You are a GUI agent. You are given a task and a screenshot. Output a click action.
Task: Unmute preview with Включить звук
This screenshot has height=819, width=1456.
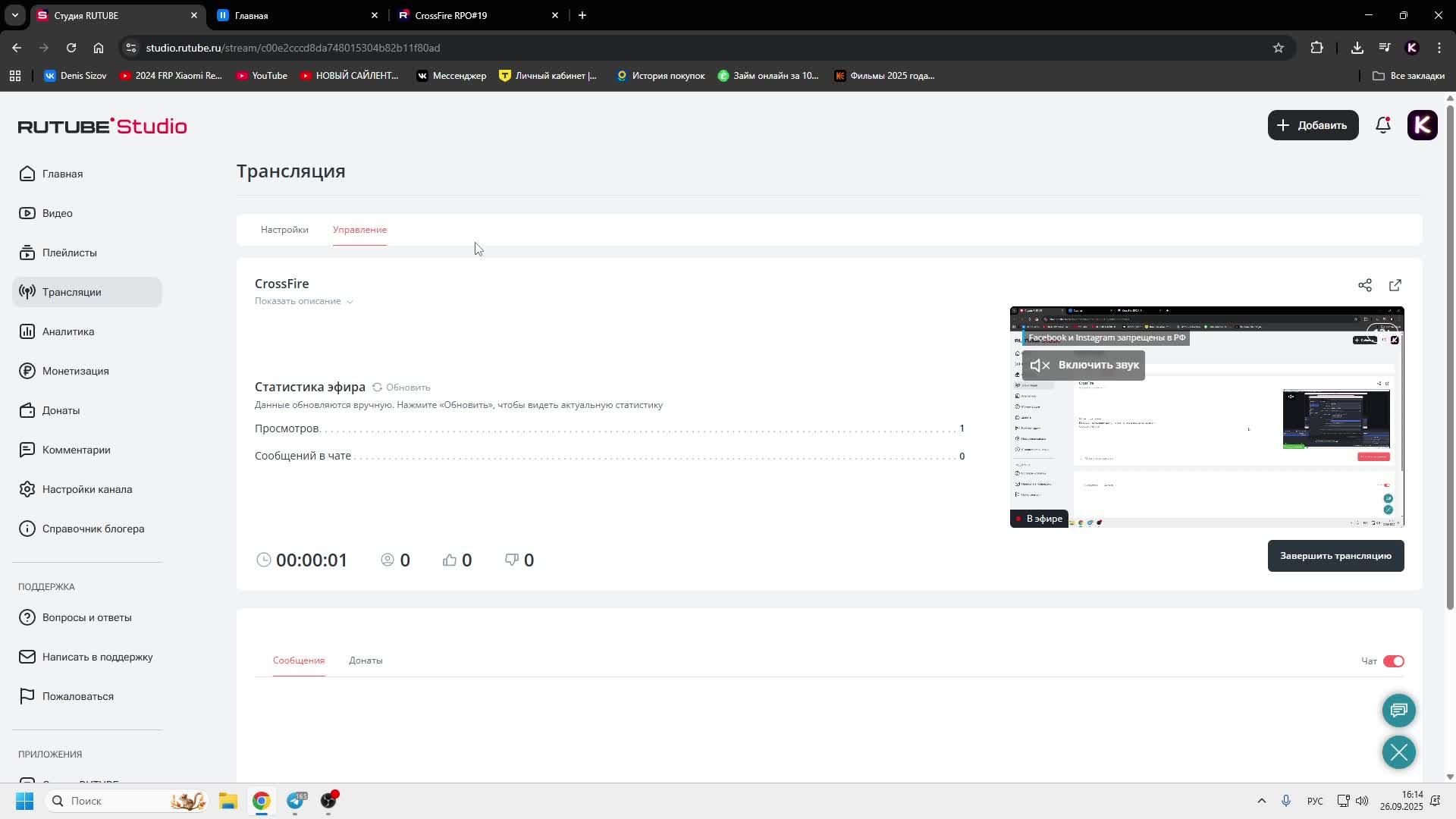1083,366
